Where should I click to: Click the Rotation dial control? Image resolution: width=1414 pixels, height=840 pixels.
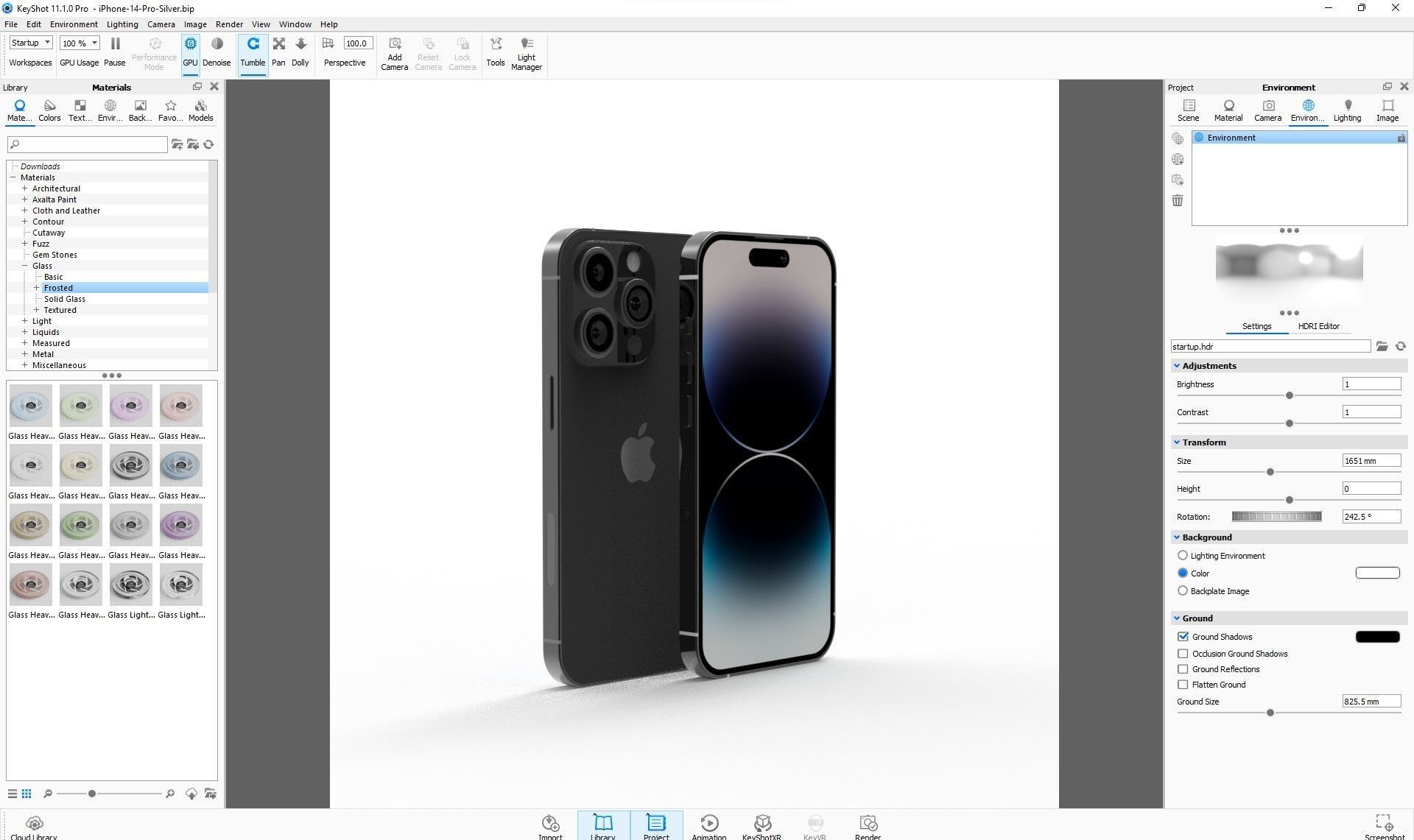pyautogui.click(x=1276, y=517)
